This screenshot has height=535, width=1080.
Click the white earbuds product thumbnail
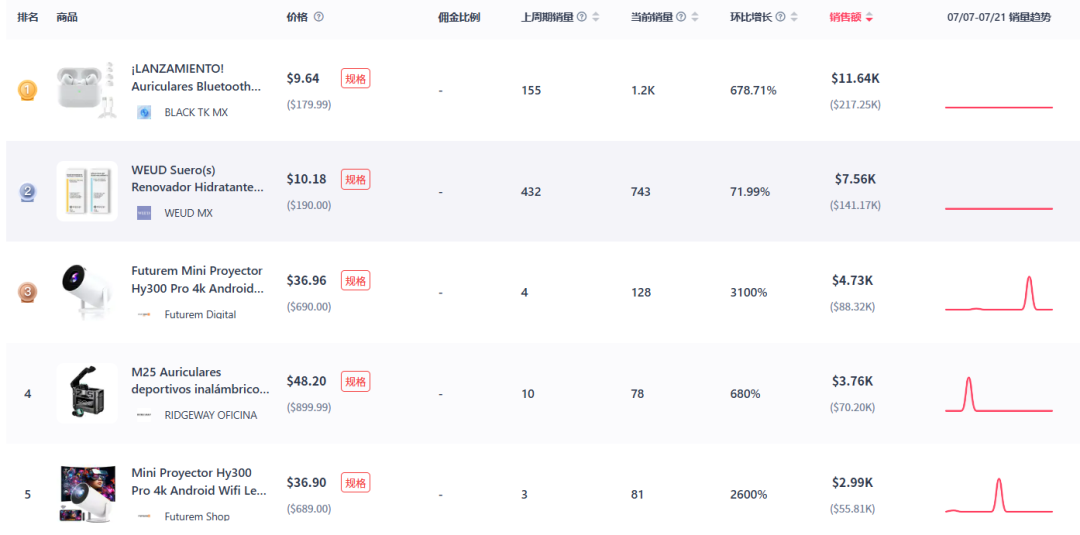[86, 90]
